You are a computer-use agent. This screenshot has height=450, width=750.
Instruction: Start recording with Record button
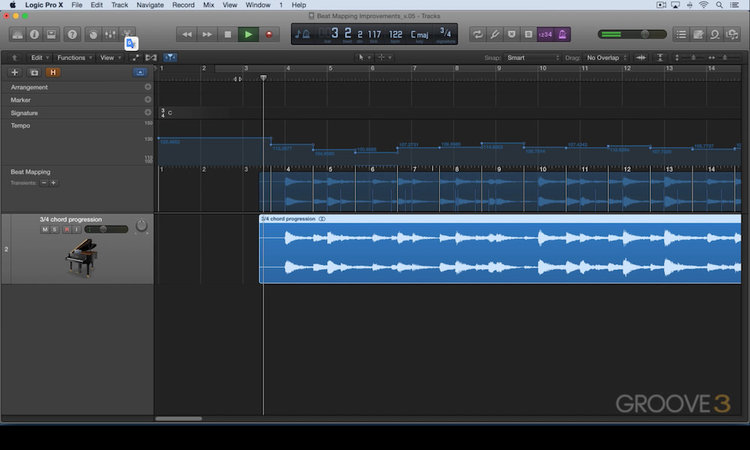(269, 34)
